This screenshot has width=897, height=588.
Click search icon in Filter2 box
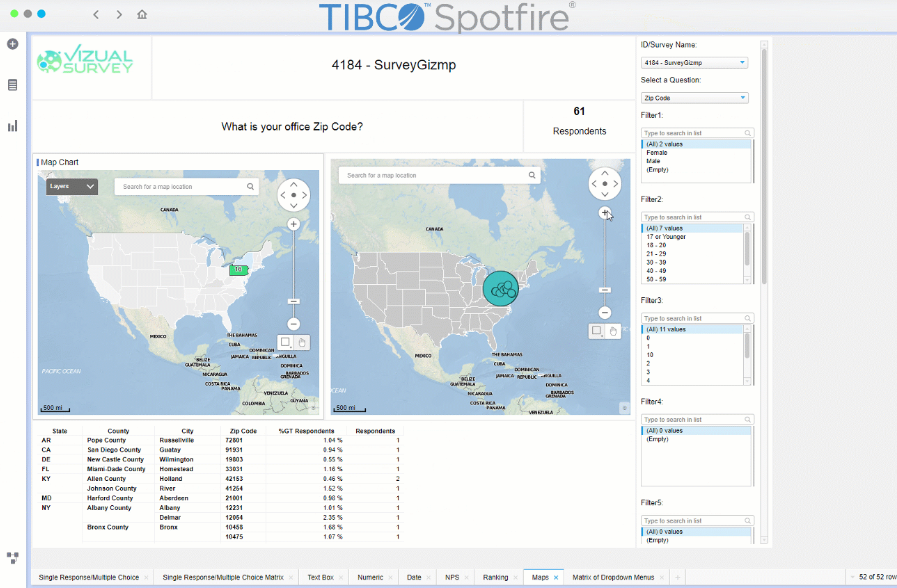point(747,217)
